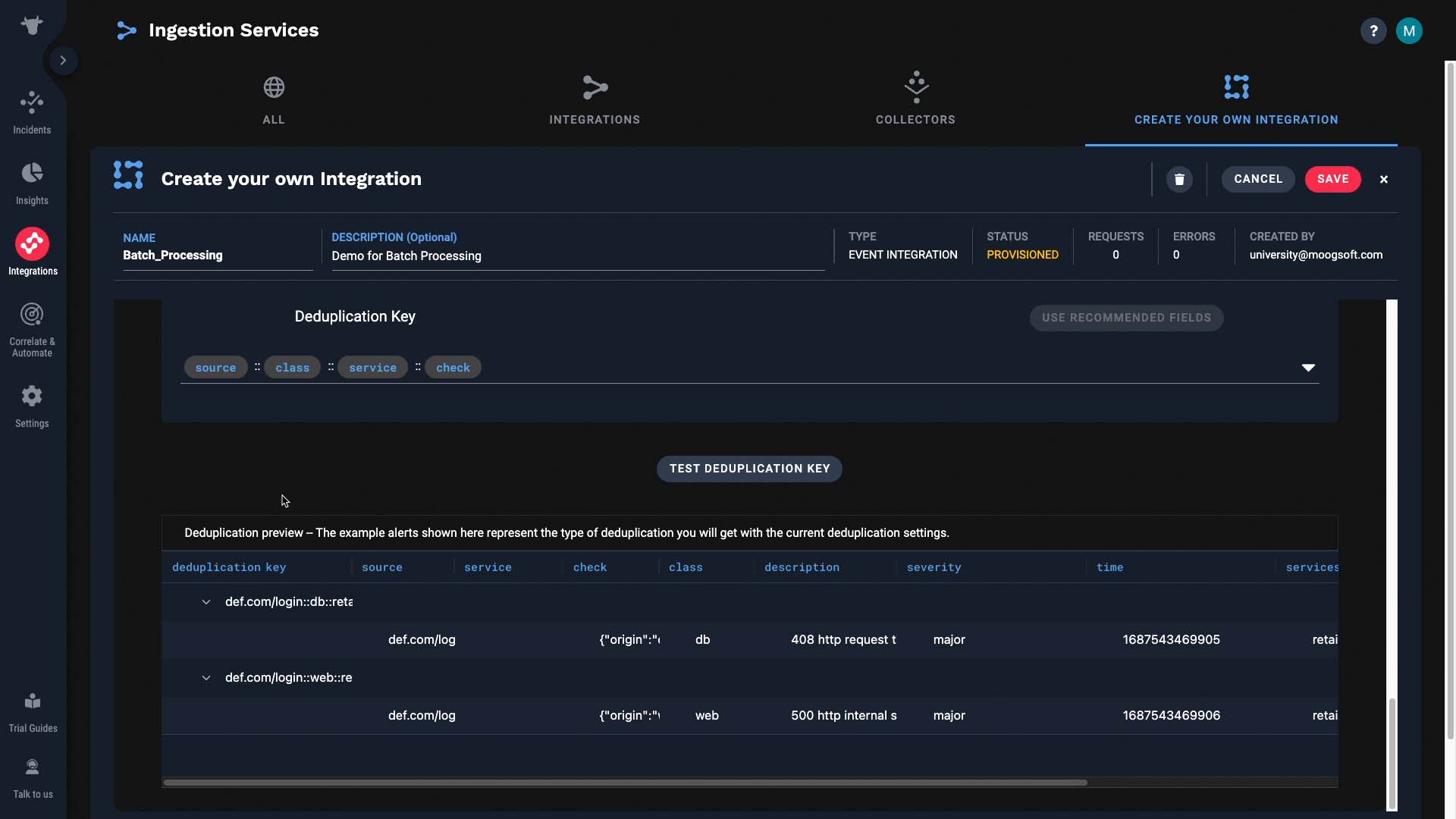Expand the sidebar with arrow button

click(x=63, y=61)
